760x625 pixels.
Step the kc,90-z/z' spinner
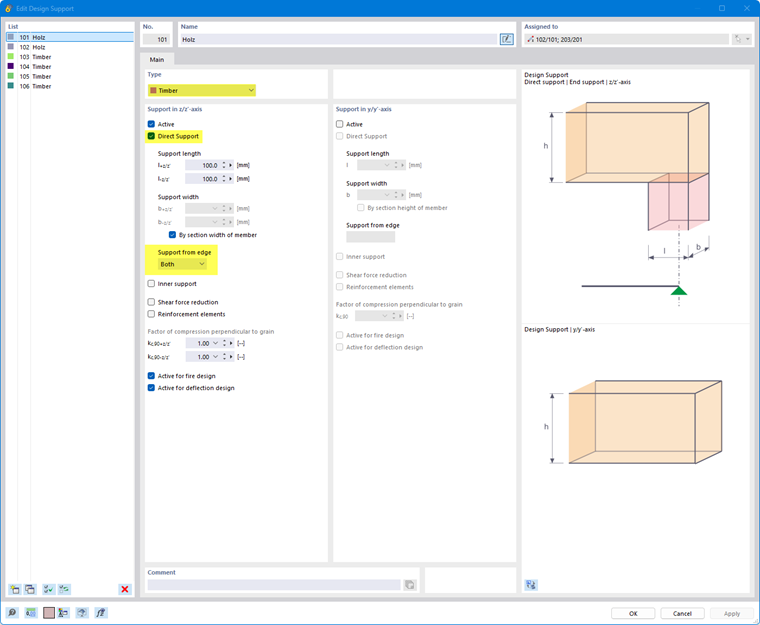[224, 357]
